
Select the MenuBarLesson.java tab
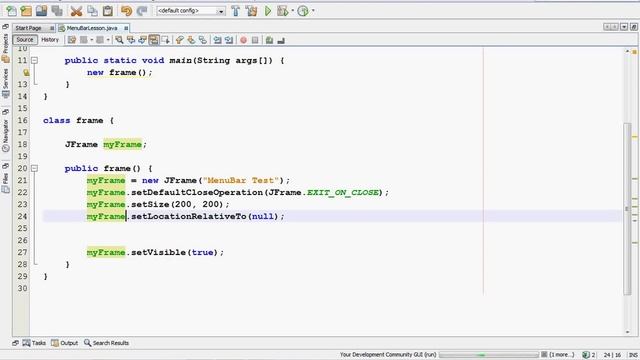[x=92, y=28]
